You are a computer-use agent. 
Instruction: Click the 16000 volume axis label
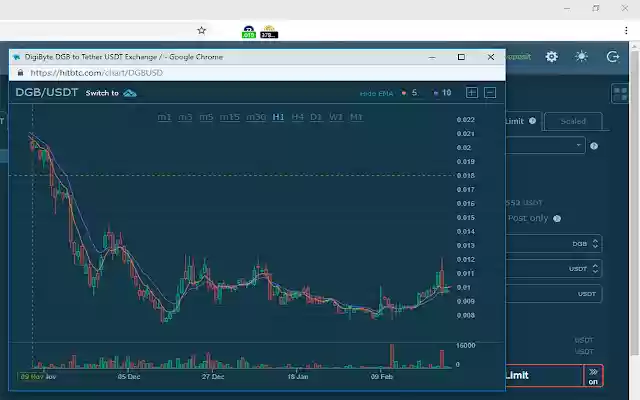click(465, 345)
